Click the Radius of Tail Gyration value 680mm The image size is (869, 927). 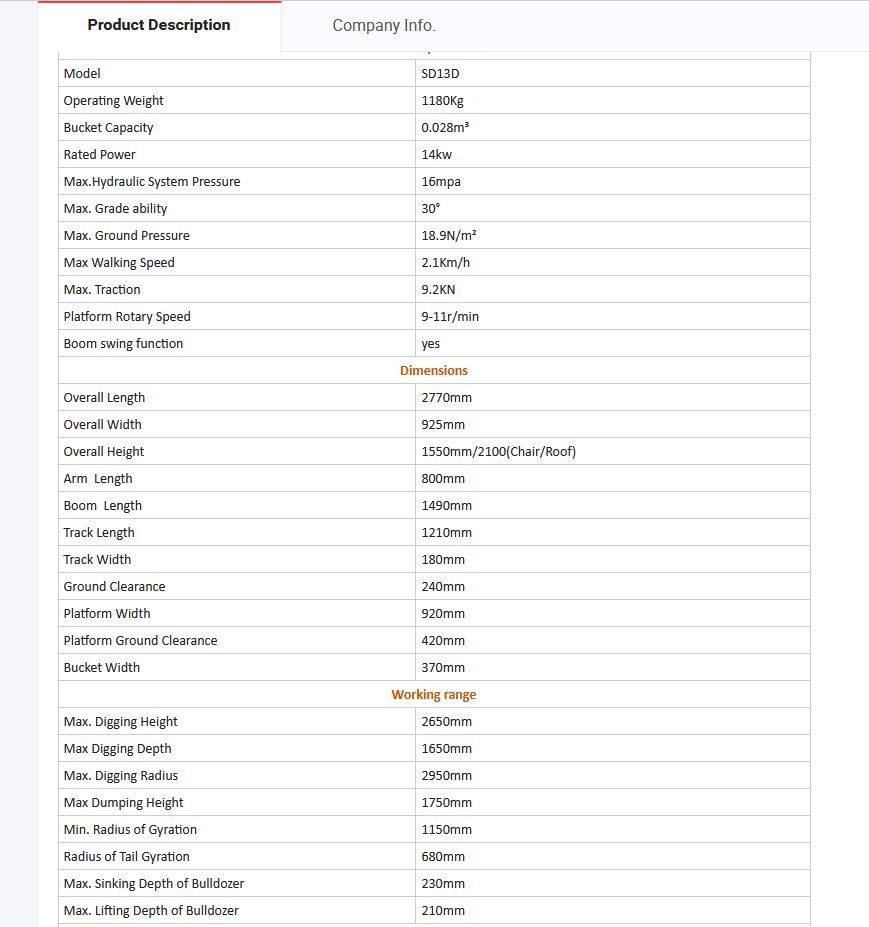(x=439, y=856)
